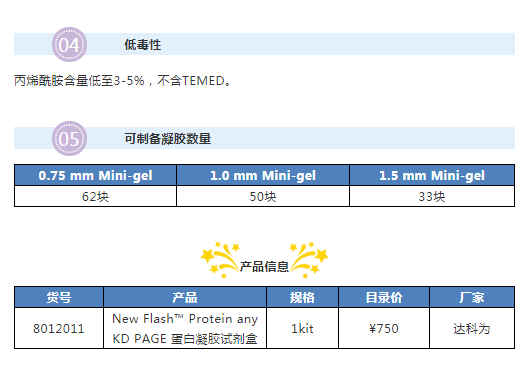Click the 1.5 mm Mini-gel column header

432,175
